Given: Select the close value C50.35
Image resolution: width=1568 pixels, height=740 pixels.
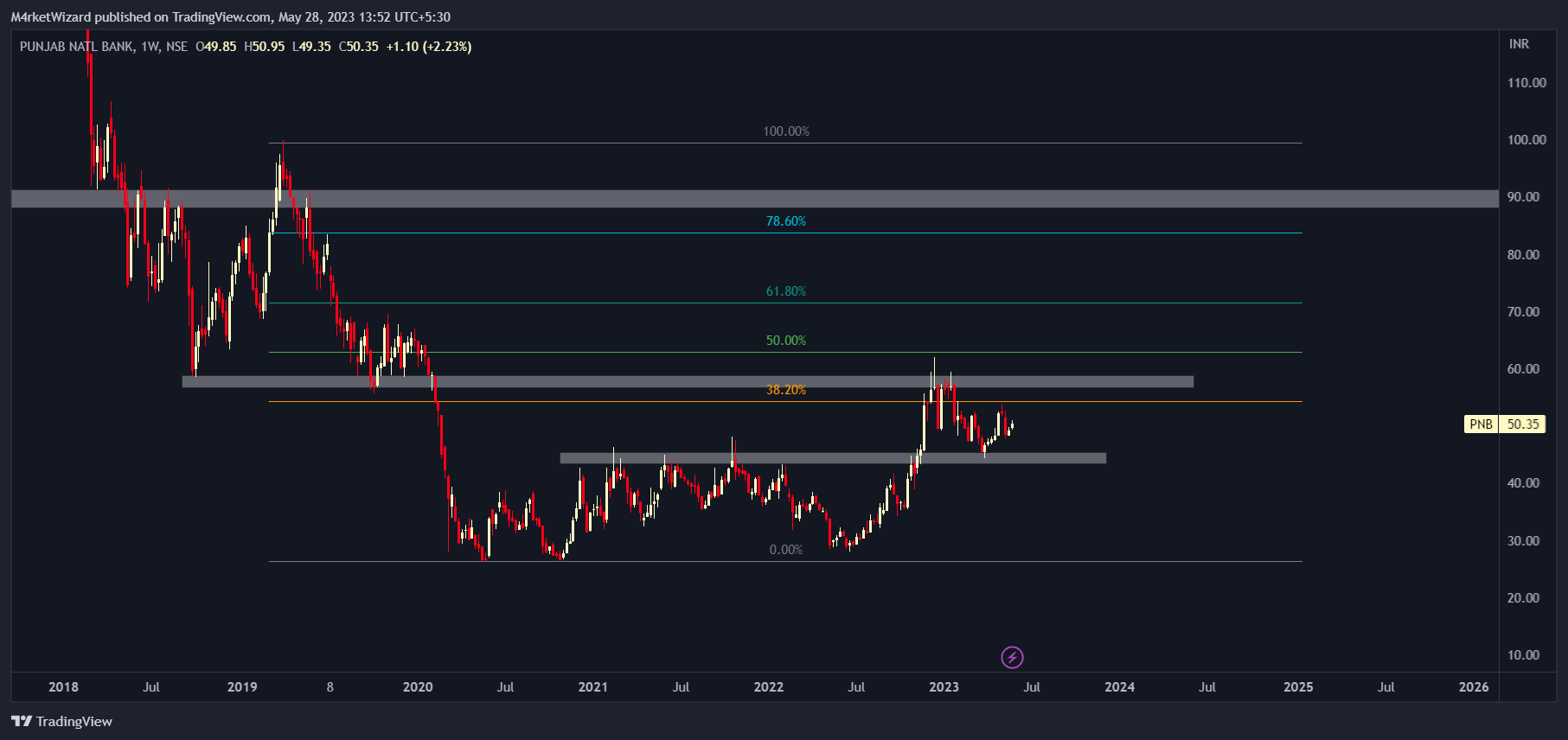Looking at the screenshot, I should point(359,47).
